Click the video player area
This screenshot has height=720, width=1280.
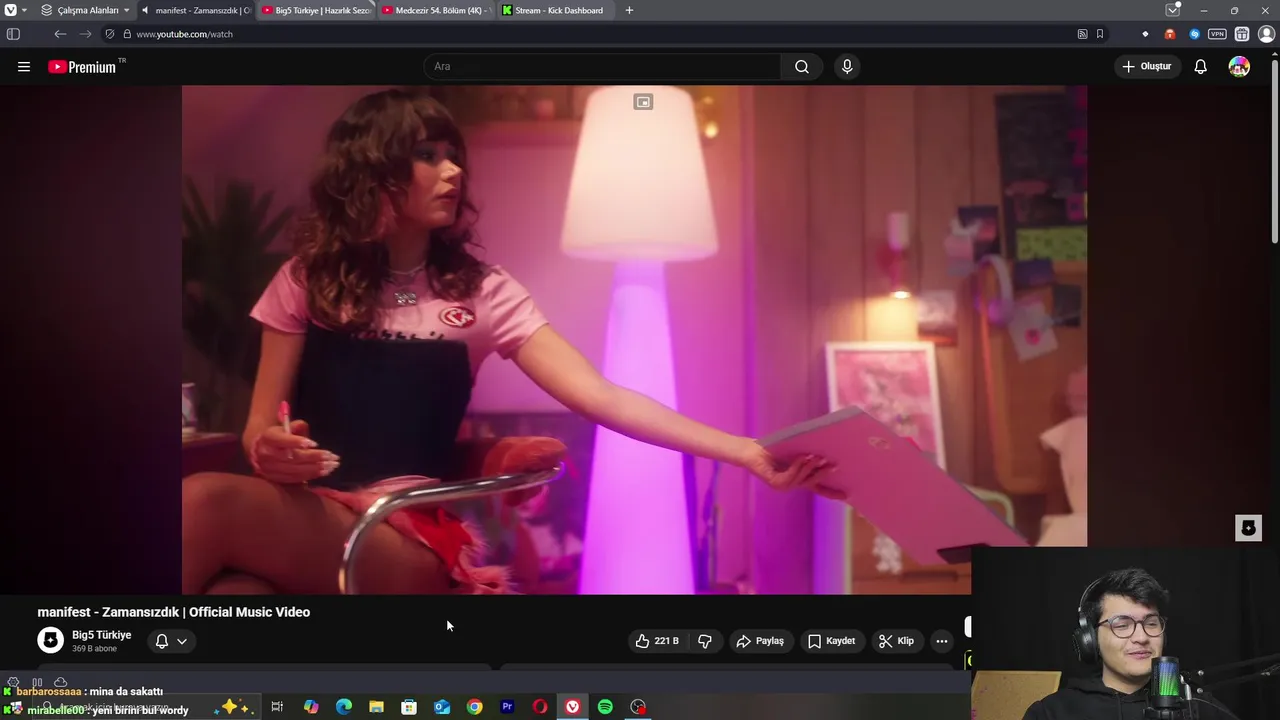(634, 340)
